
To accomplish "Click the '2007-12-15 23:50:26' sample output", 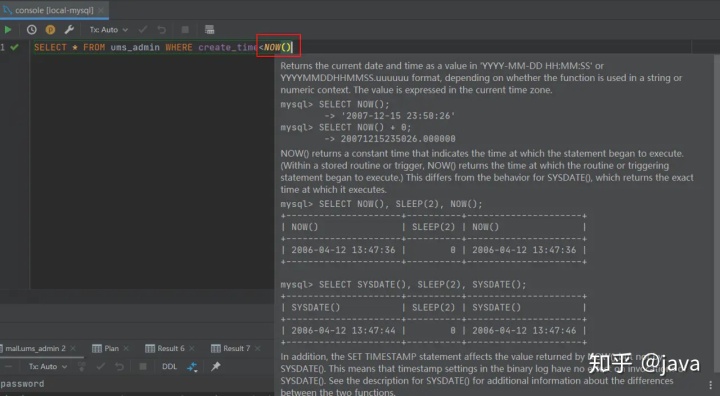I will [x=398, y=116].
